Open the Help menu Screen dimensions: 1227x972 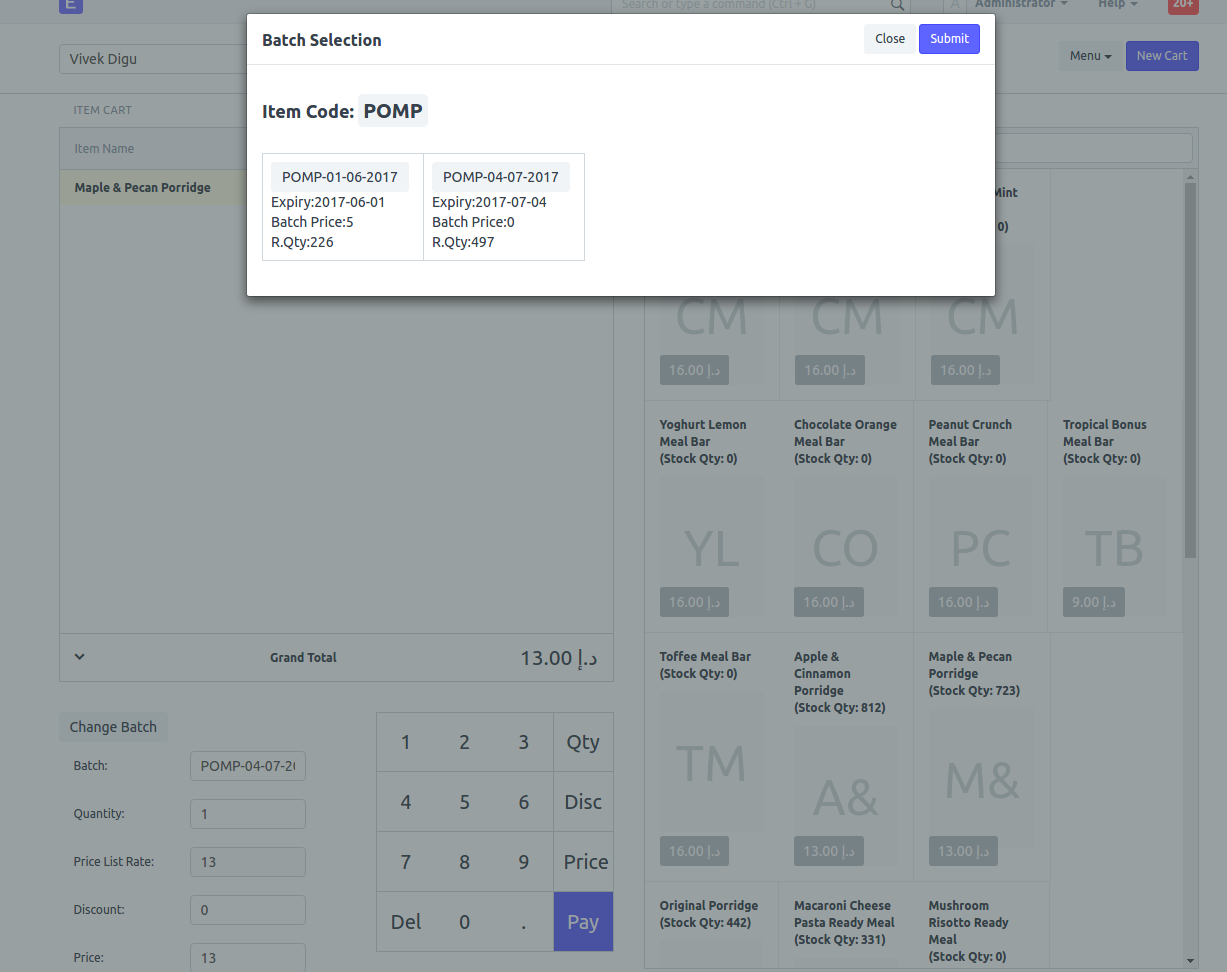pos(1117,5)
